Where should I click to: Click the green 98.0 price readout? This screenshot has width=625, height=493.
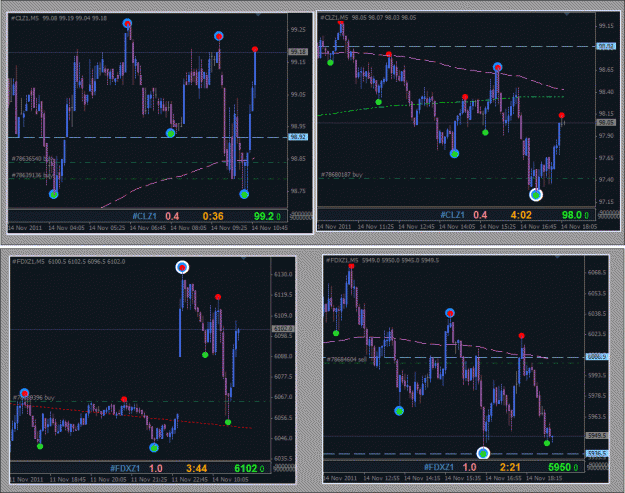pyautogui.click(x=572, y=215)
